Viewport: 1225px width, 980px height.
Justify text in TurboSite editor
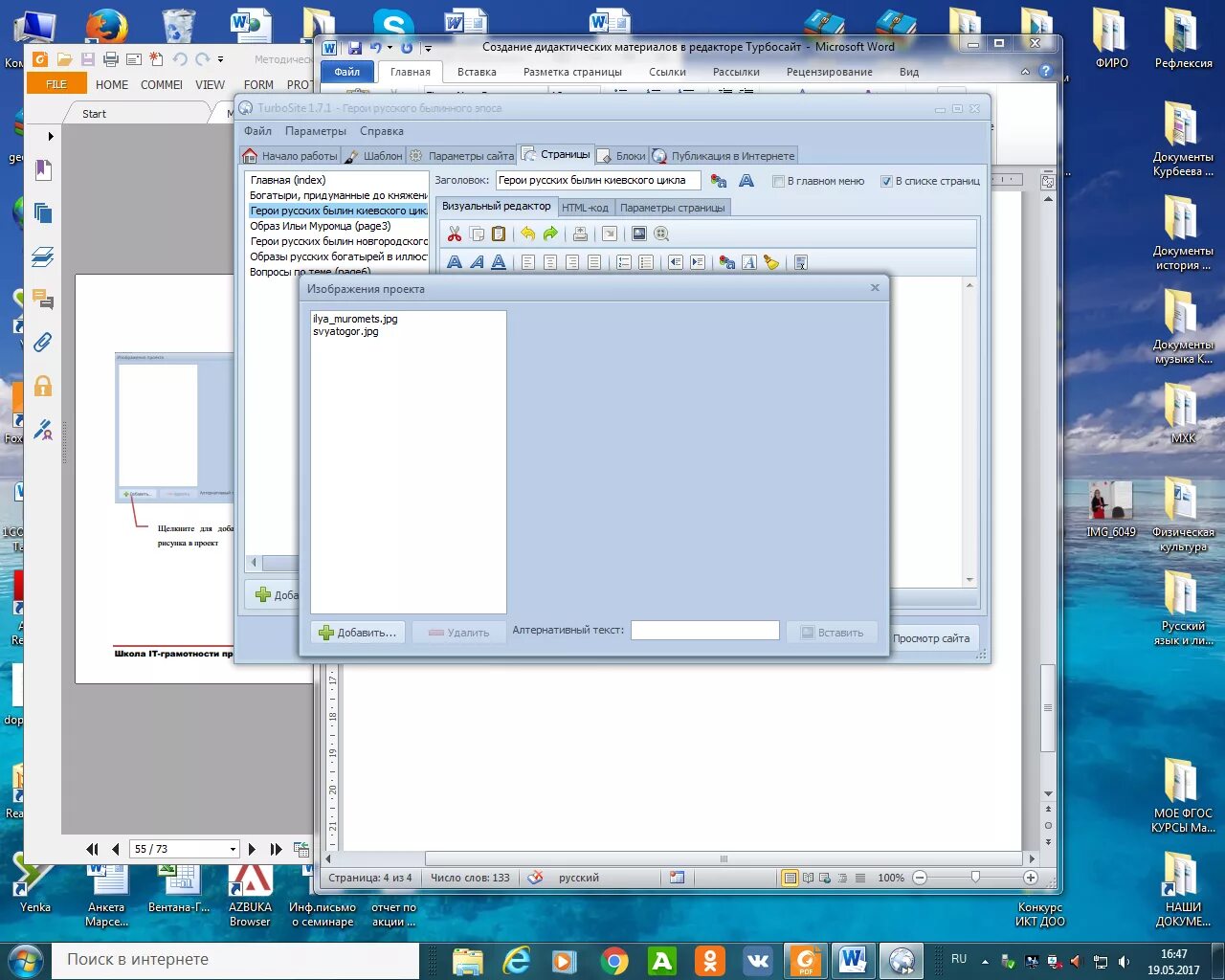point(594,262)
